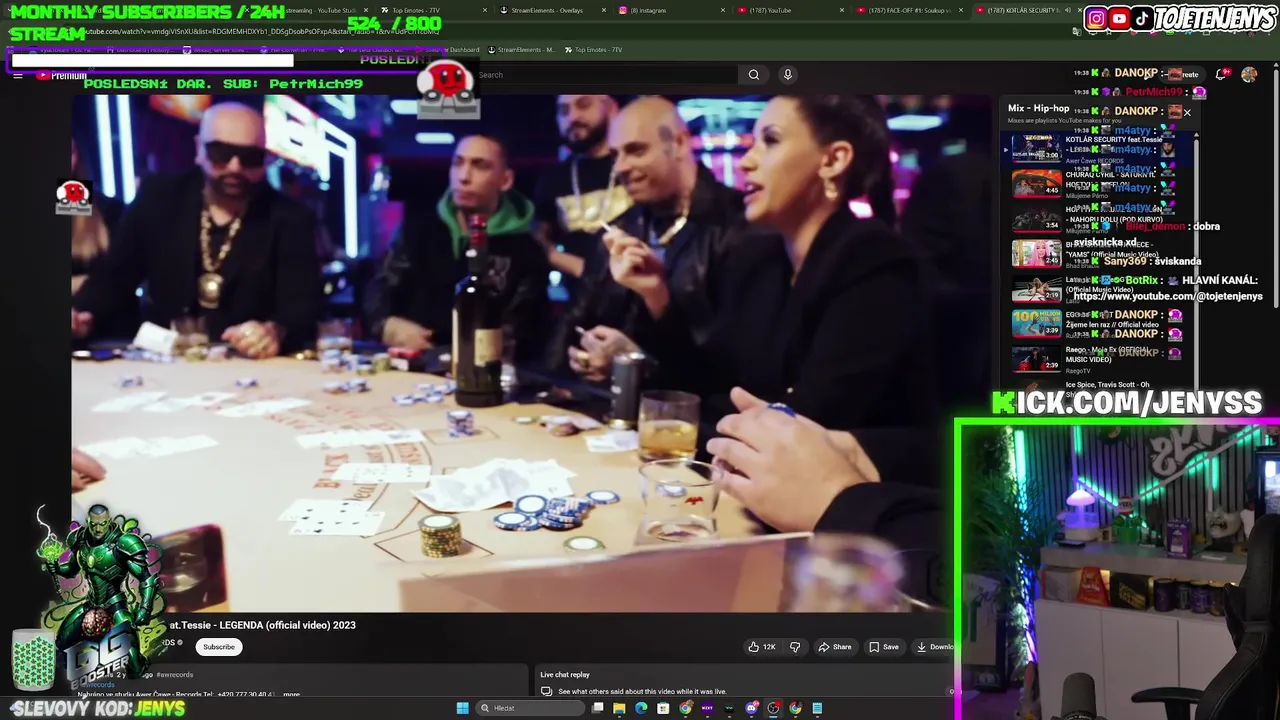Click the video title LEGENDA (official video) 2023
The height and width of the screenshot is (720, 1280).
pos(262,625)
